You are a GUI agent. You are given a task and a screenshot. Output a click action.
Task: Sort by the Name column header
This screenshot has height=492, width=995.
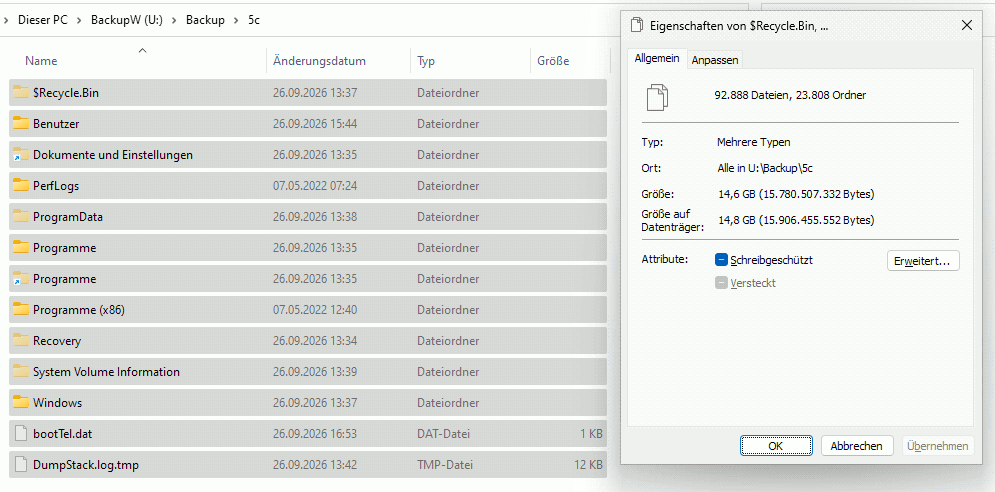click(x=41, y=61)
